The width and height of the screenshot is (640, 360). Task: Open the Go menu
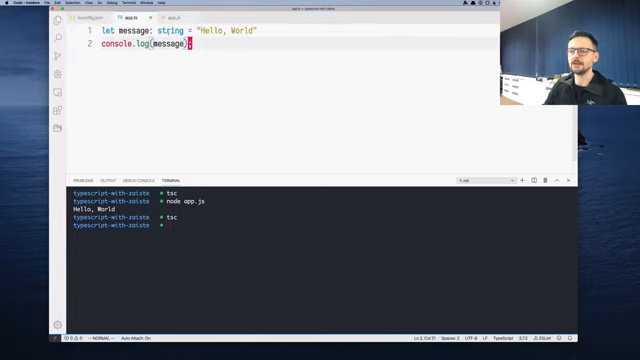(100, 3)
